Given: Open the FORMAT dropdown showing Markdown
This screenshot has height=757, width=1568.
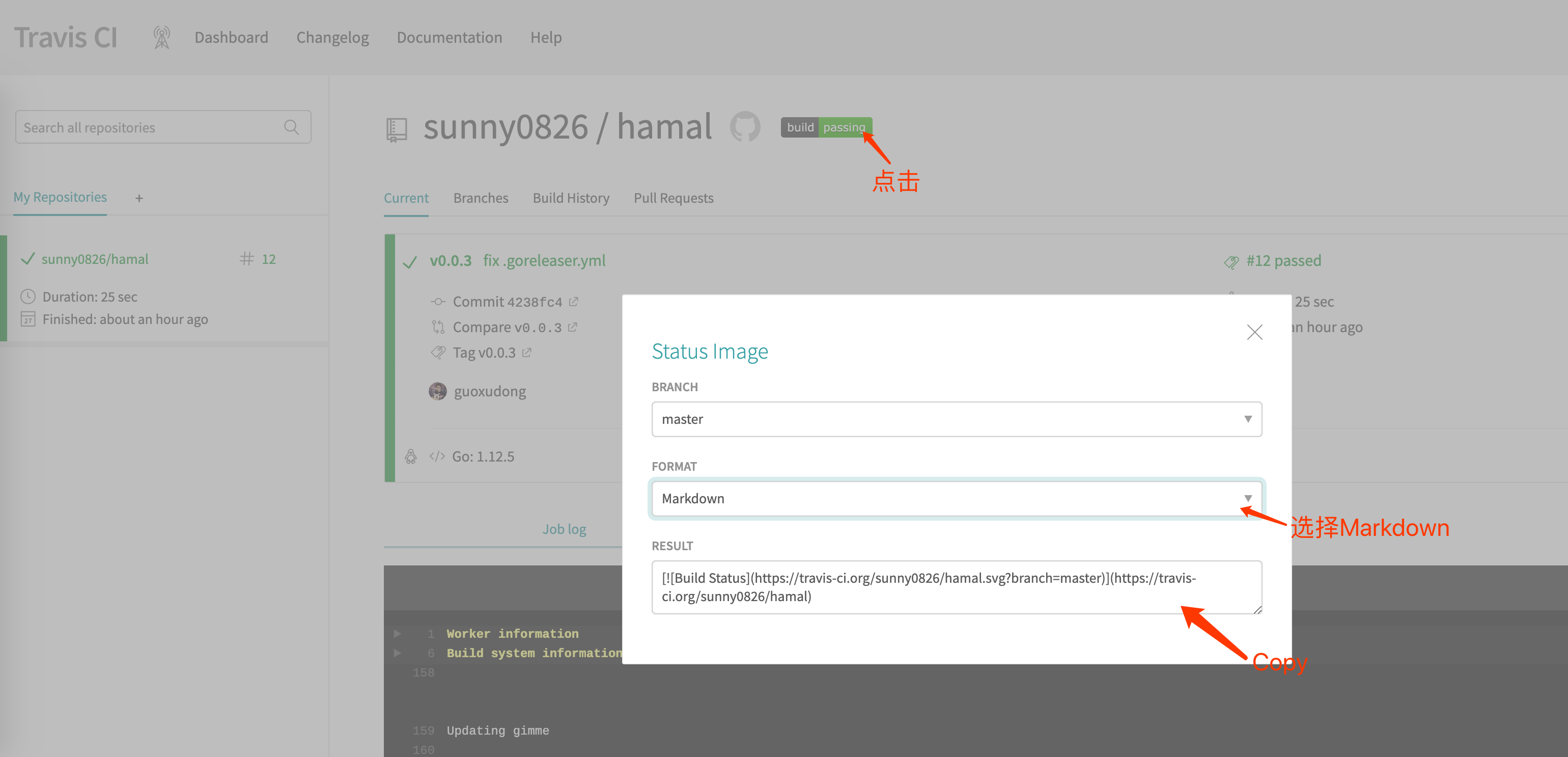Looking at the screenshot, I should click(956, 499).
